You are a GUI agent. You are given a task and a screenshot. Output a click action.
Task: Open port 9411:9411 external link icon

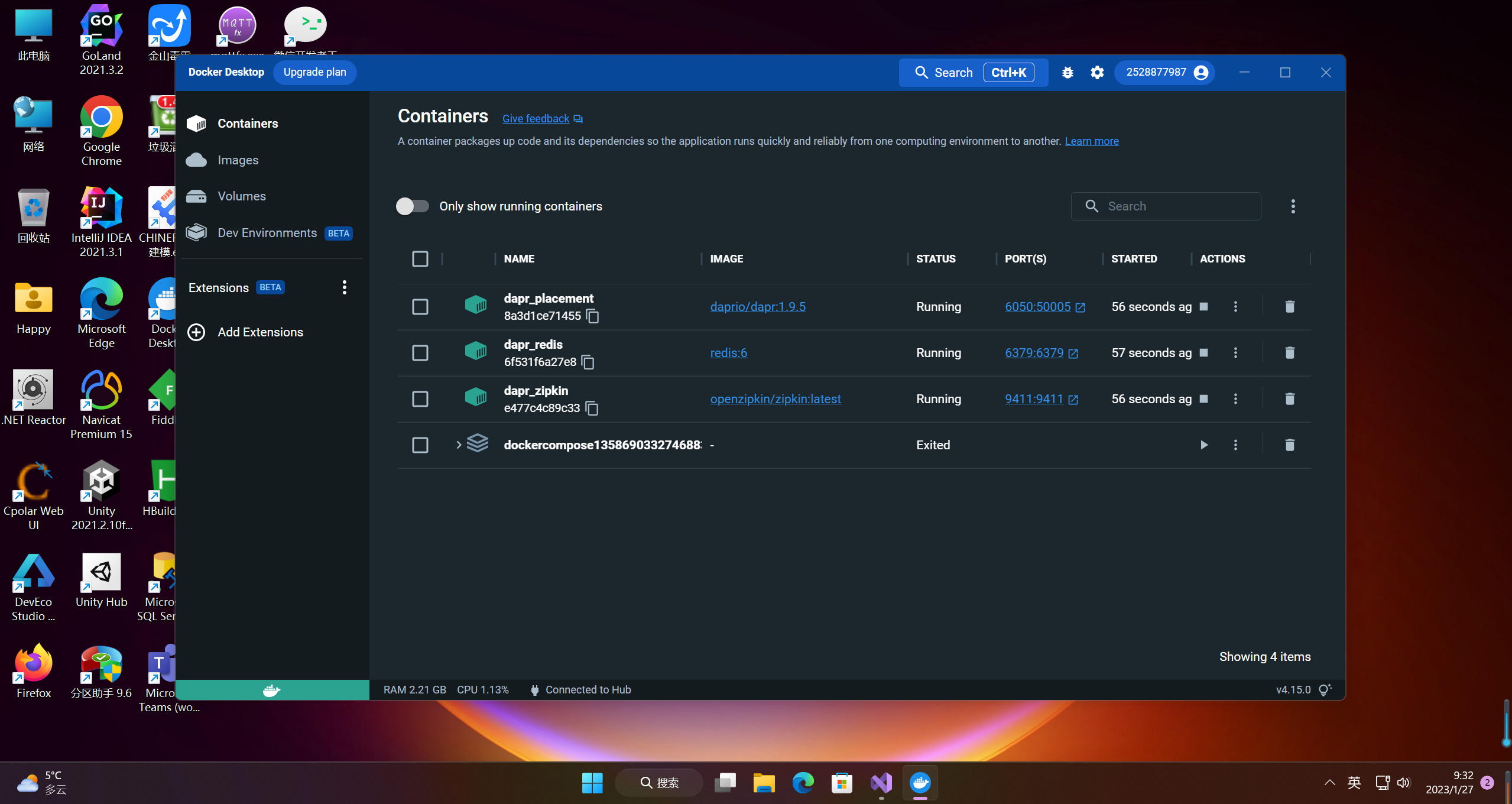click(1073, 400)
